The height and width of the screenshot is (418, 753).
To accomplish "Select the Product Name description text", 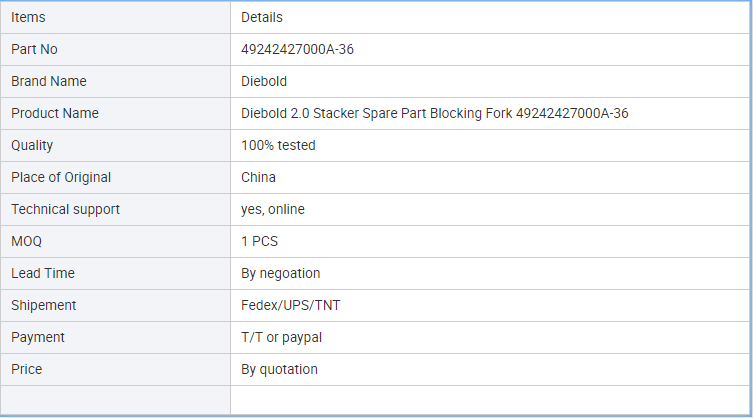I will [435, 113].
